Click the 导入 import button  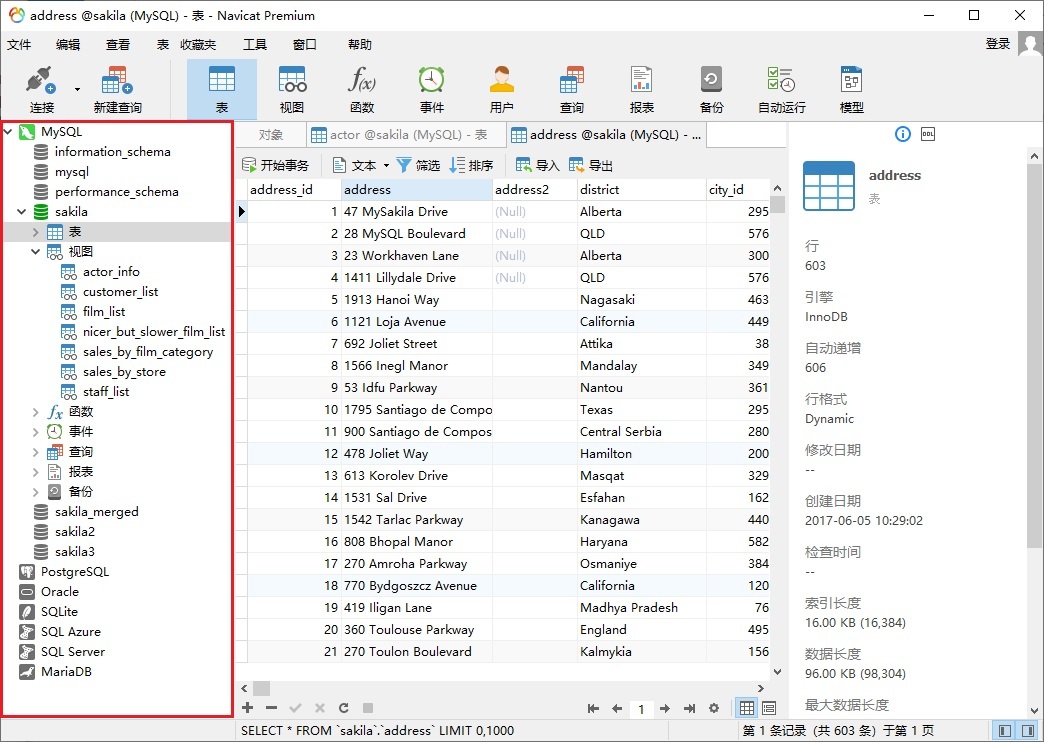[x=537, y=165]
